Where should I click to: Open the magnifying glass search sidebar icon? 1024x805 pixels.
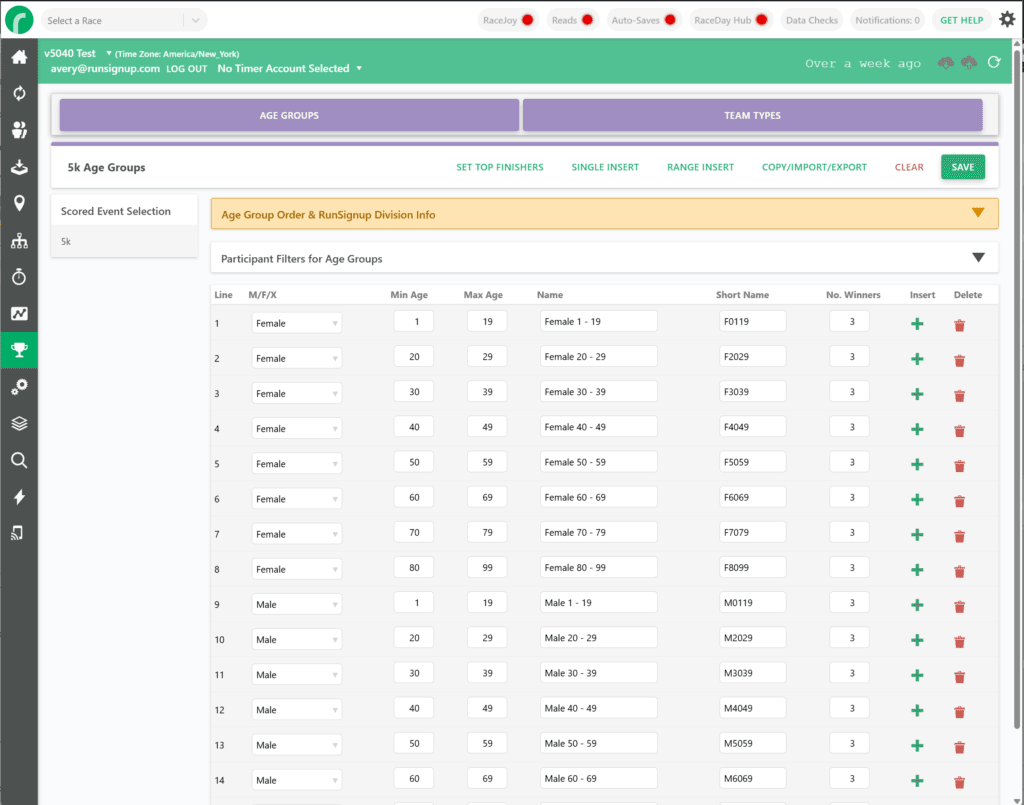19,460
